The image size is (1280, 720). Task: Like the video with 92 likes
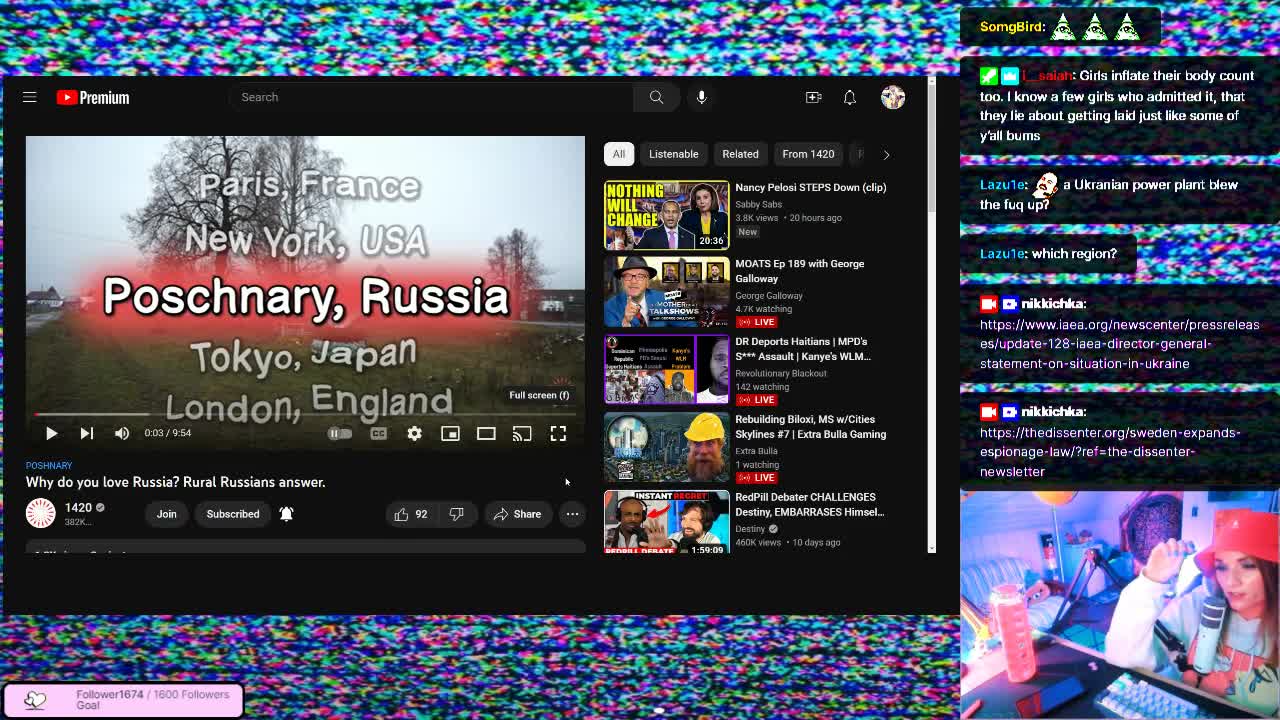(x=411, y=514)
